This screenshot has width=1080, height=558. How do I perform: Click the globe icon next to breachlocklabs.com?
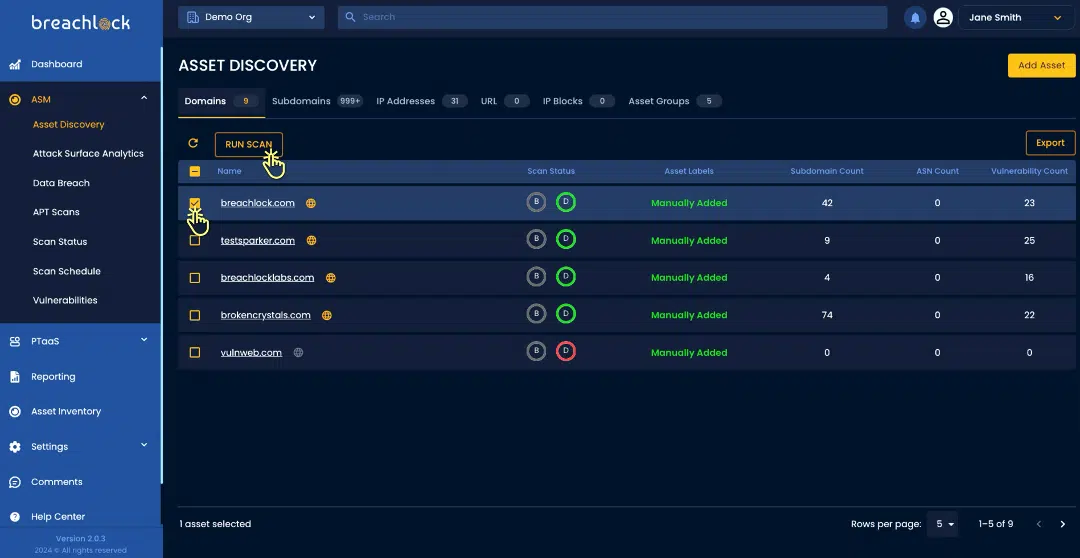331,278
